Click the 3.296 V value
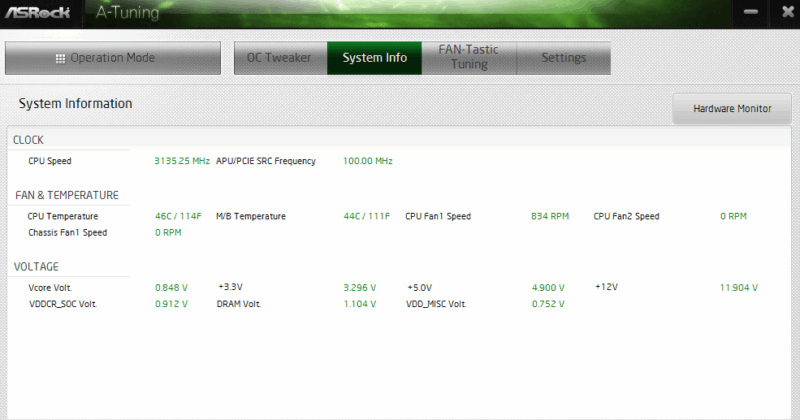The image size is (800, 420). click(x=359, y=288)
